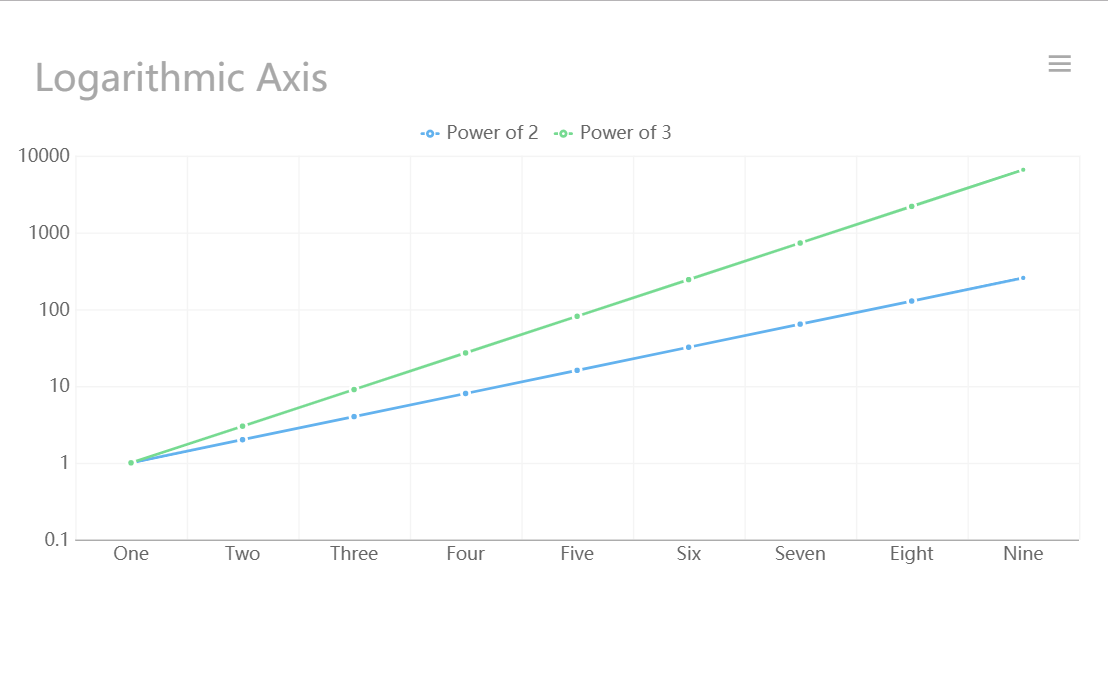
Task: Click the green Power of 3 legend marker
Action: [x=563, y=133]
